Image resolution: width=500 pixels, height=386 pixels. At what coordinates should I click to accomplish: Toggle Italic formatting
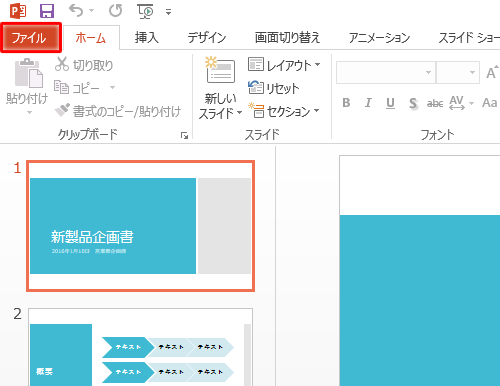coord(368,103)
